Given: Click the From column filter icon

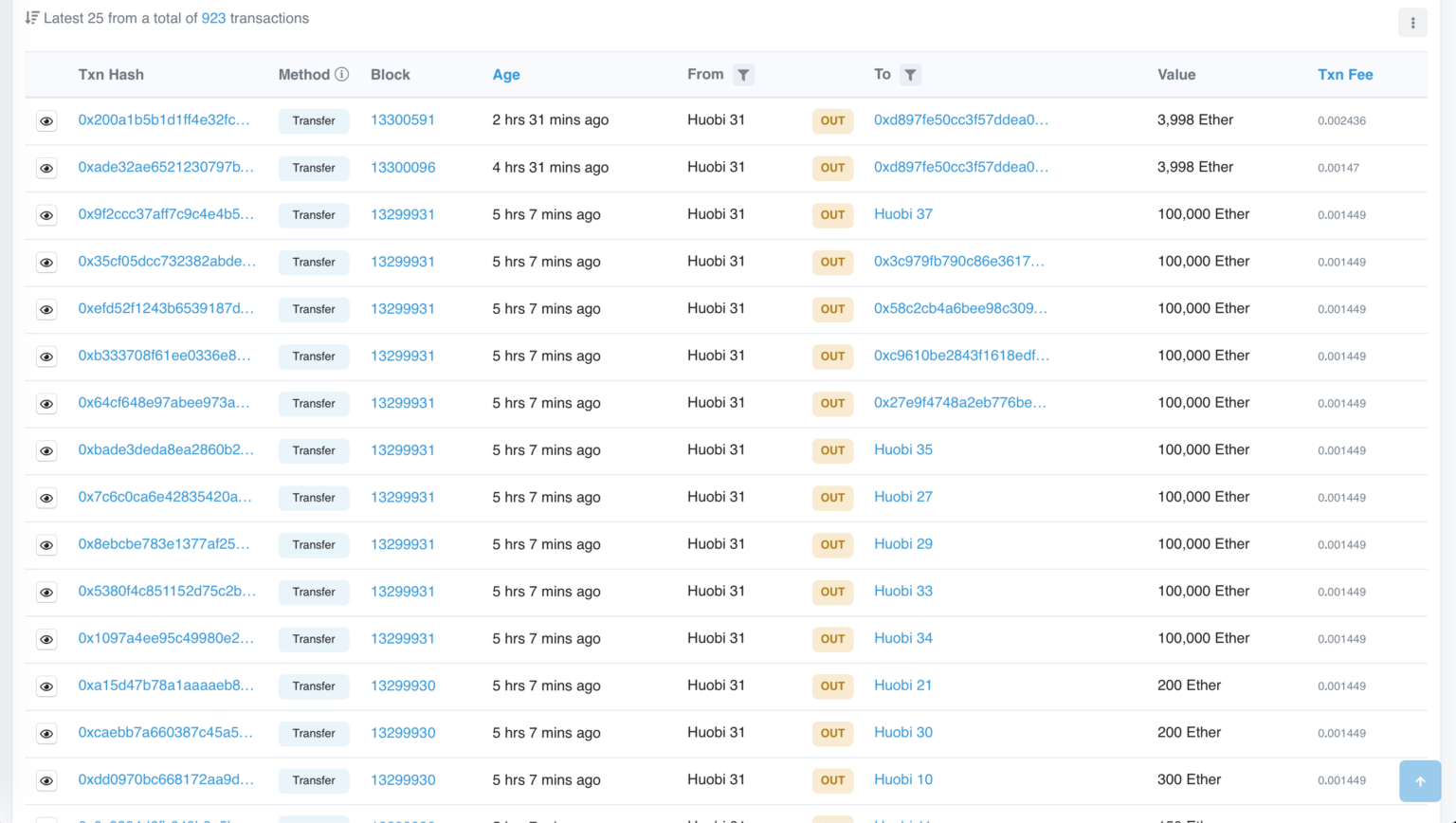Looking at the screenshot, I should pos(743,75).
